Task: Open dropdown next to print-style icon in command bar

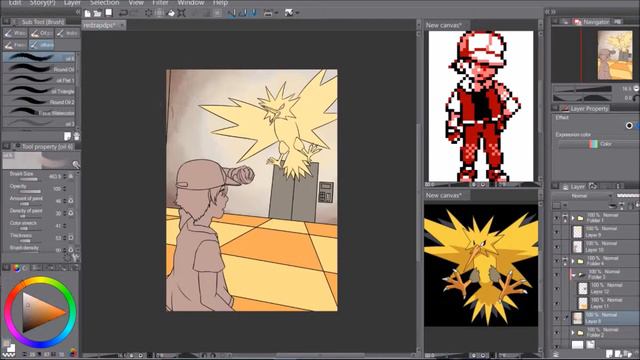Action: coord(276,13)
